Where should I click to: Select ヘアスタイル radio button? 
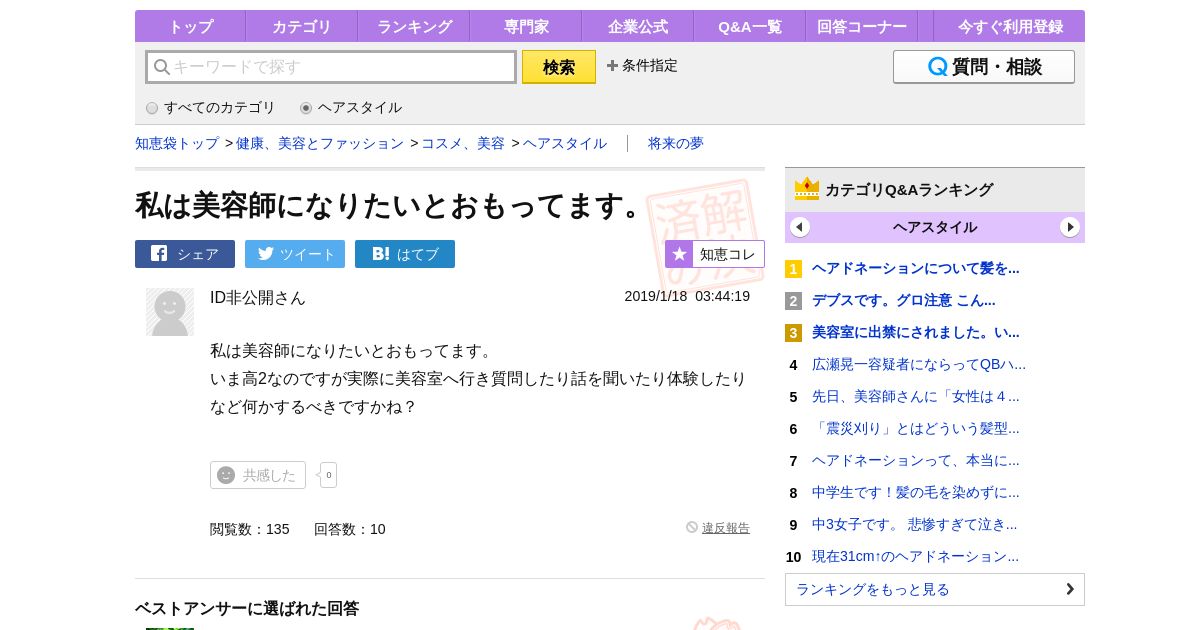pos(306,108)
